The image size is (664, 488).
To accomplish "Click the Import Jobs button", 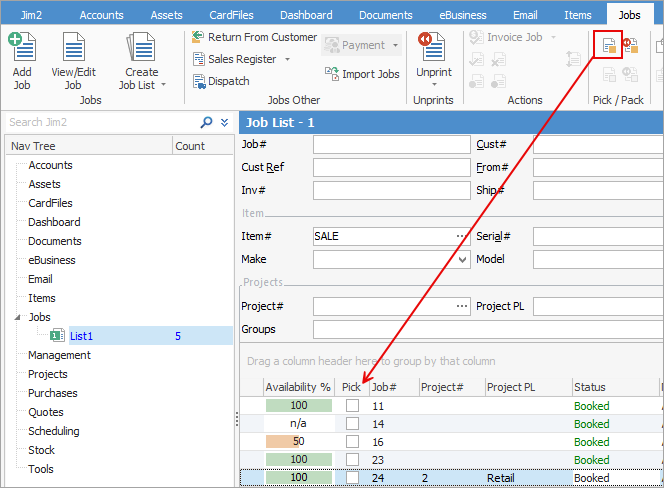I will pos(362,74).
